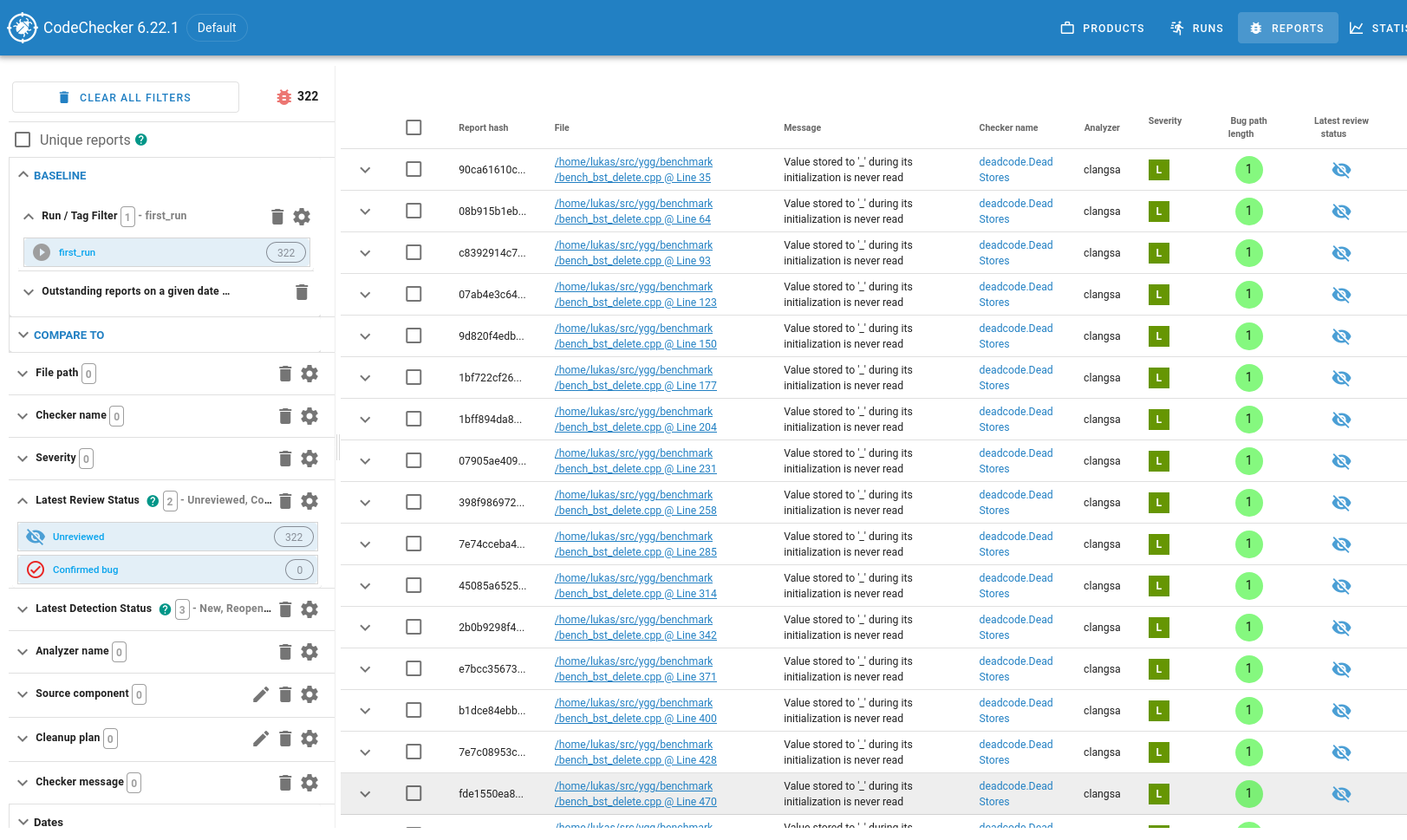This screenshot has height=840, width=1407.
Task: Open deadcode.DeadStores link for report 1bf722cf26
Action: [1016, 378]
